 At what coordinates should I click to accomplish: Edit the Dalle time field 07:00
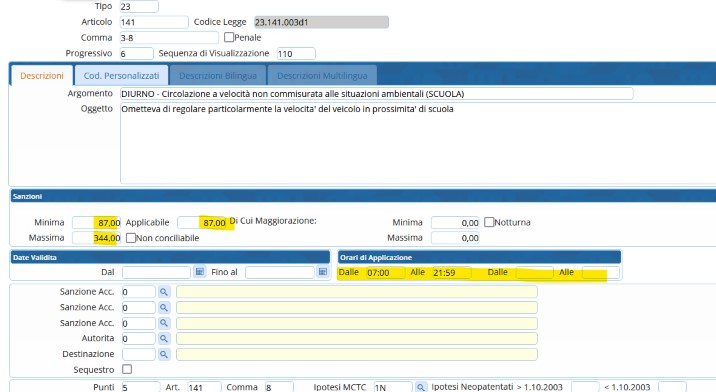pos(385,273)
